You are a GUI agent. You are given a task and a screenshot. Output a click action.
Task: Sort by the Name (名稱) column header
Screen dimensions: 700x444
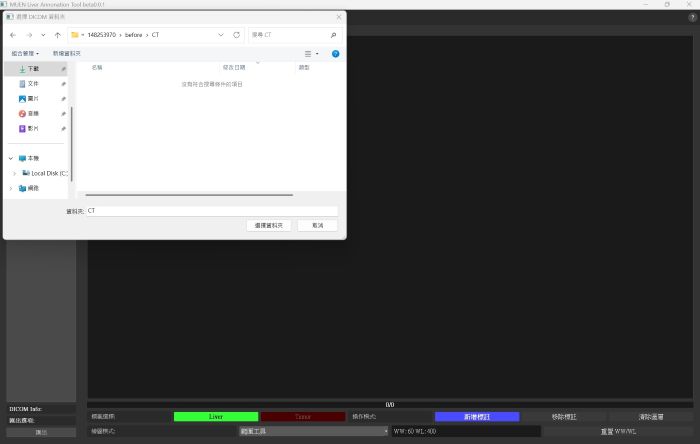[97, 67]
